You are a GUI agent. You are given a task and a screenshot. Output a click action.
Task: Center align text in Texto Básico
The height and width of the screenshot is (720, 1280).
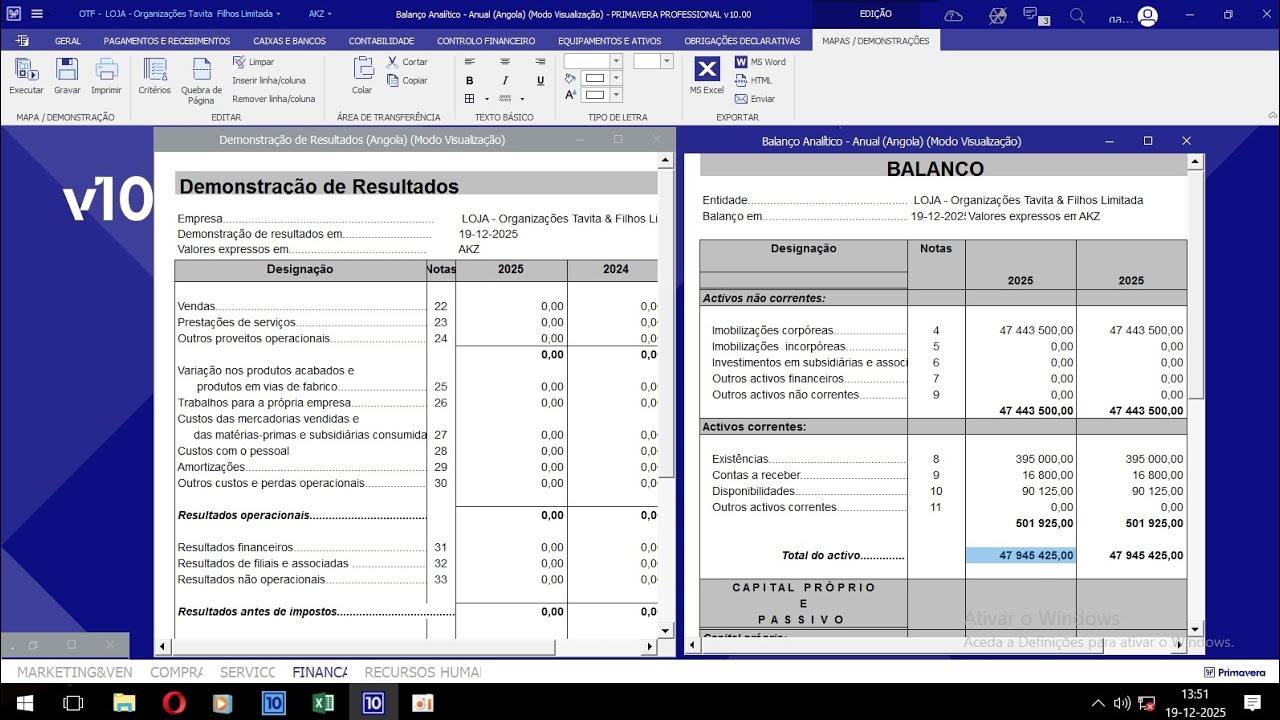(x=505, y=62)
